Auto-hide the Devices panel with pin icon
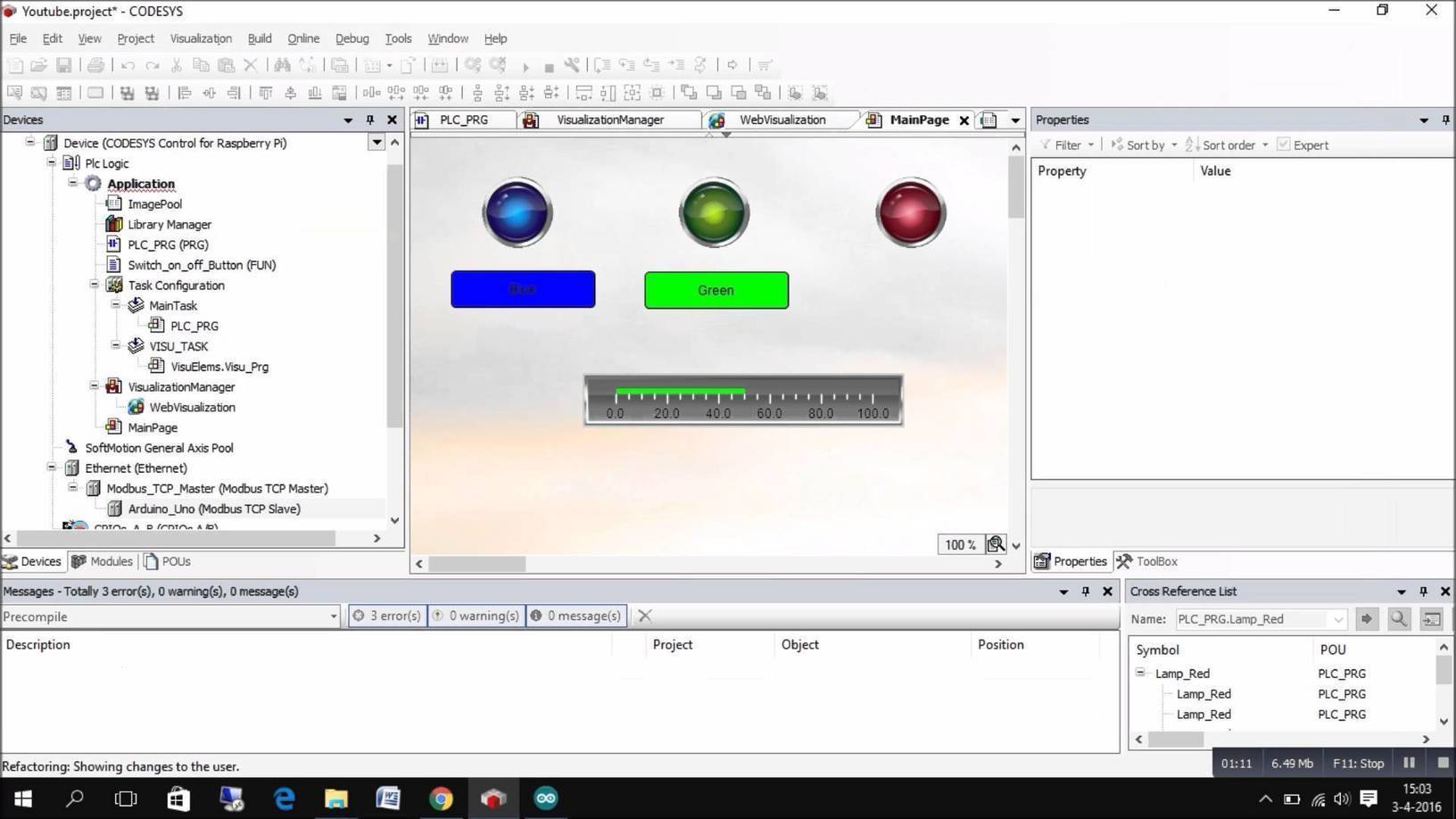 (369, 119)
